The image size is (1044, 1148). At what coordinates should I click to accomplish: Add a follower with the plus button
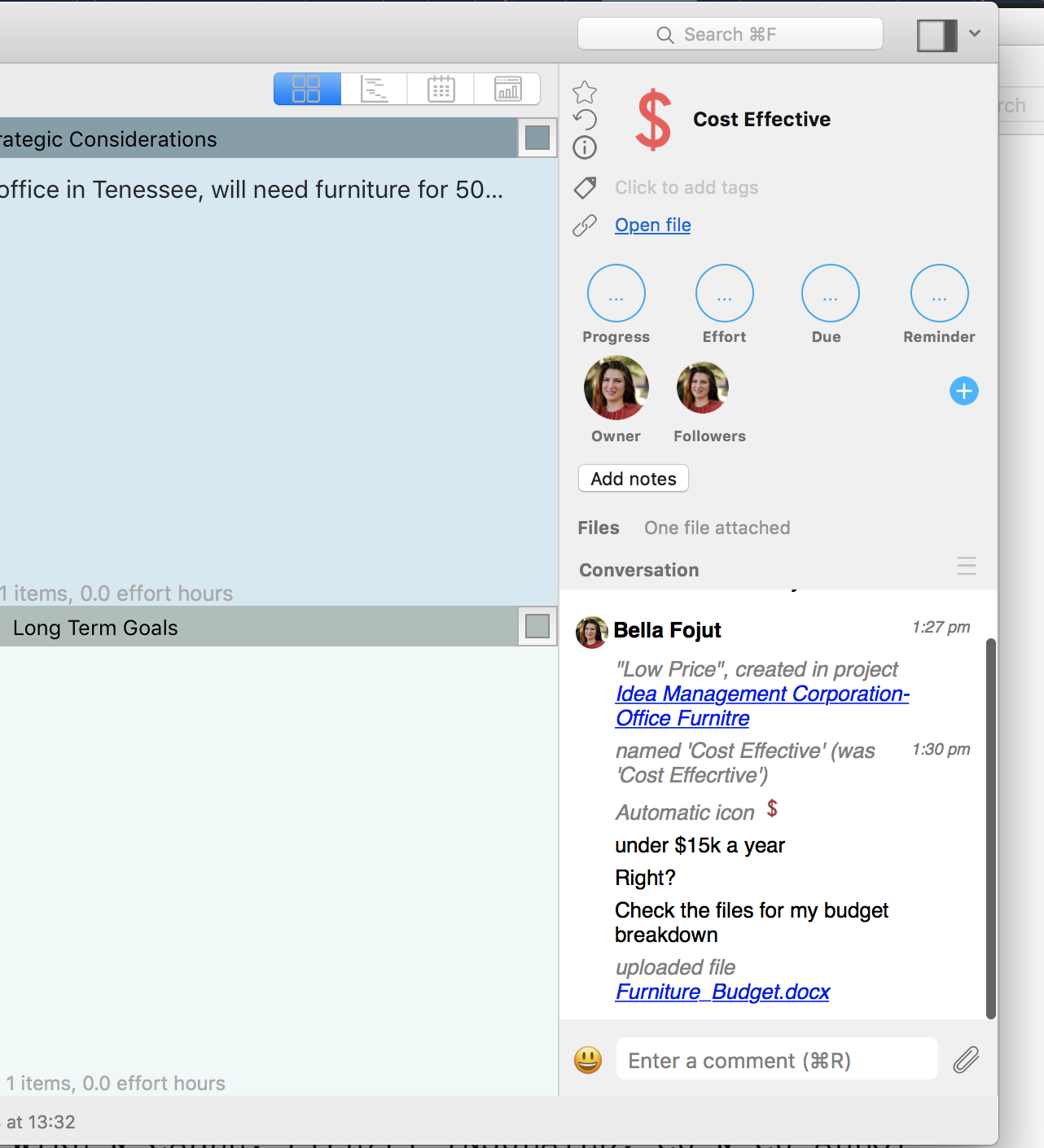pyautogui.click(x=963, y=392)
